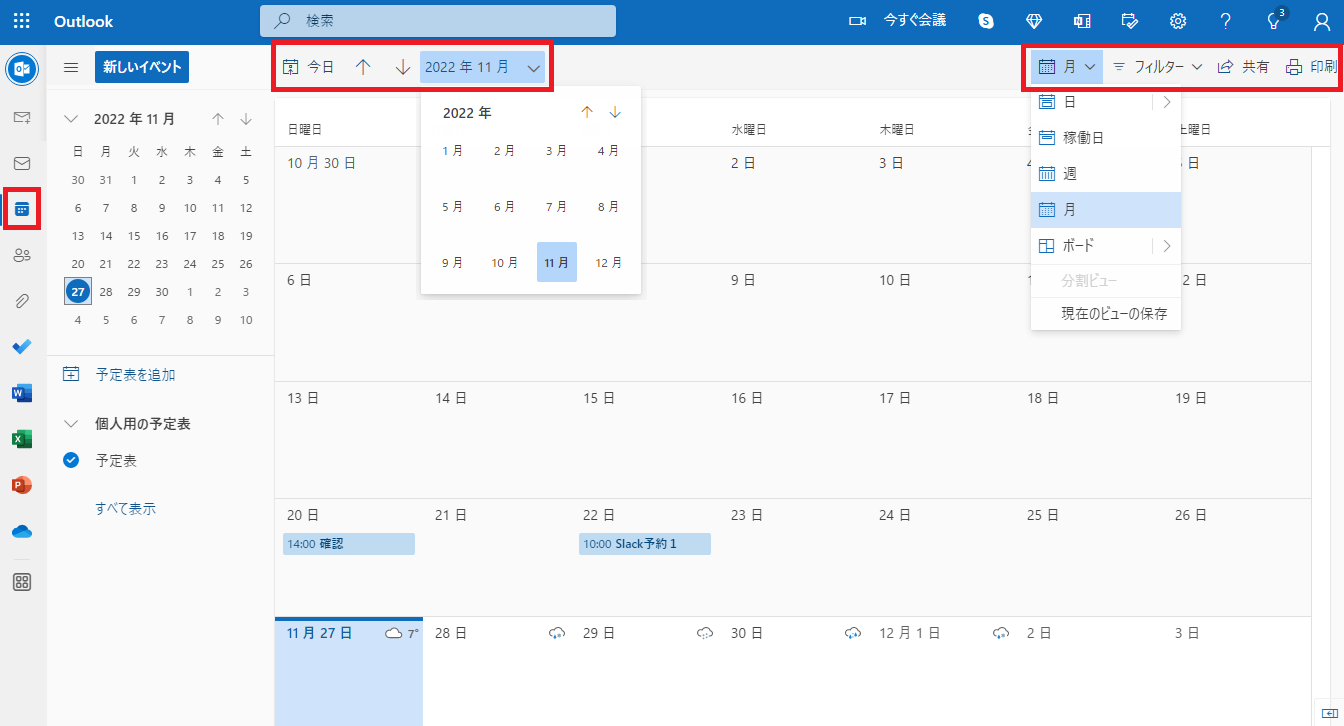Open the People contacts icon in sidebar

point(22,255)
